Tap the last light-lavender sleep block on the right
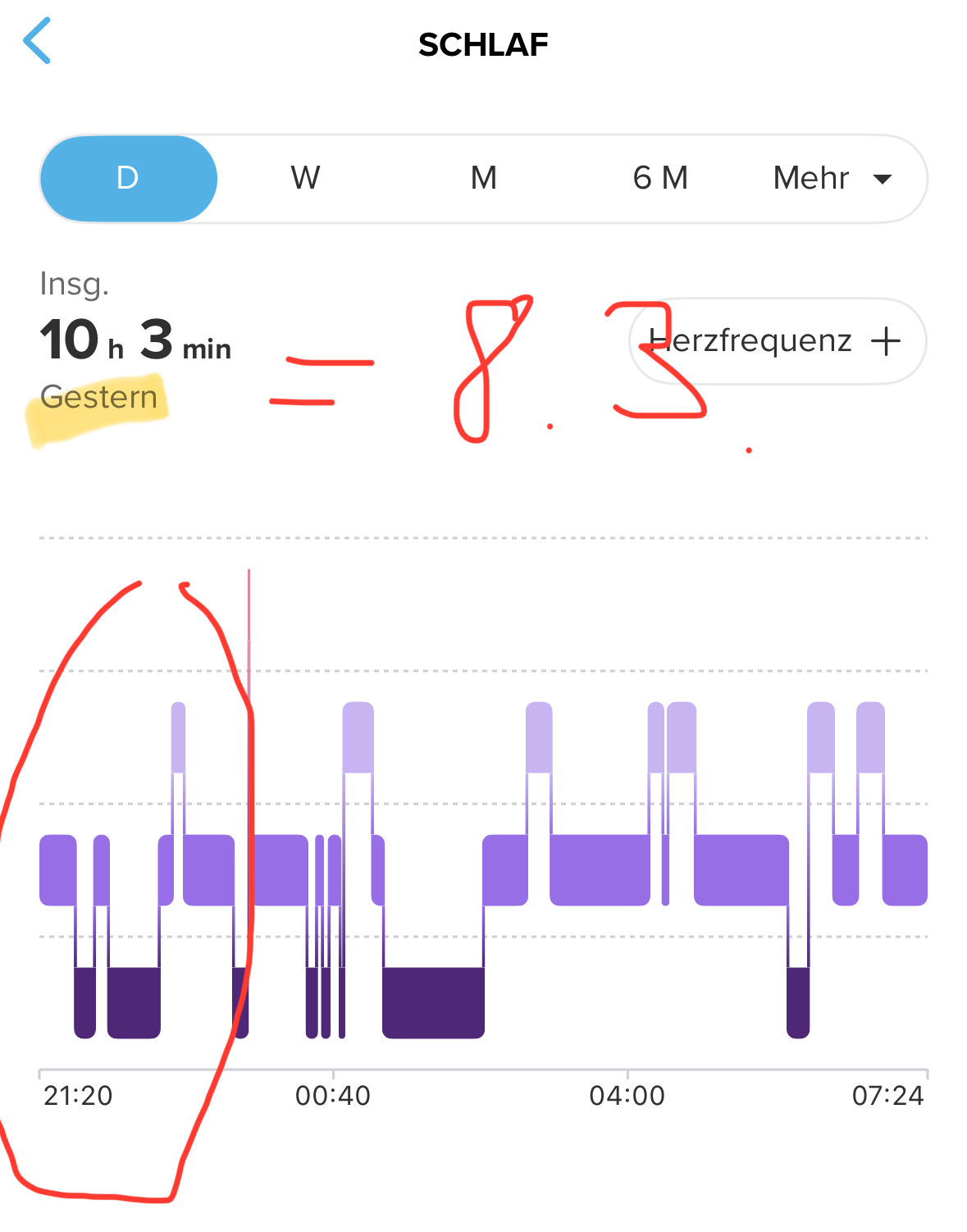 point(870,737)
